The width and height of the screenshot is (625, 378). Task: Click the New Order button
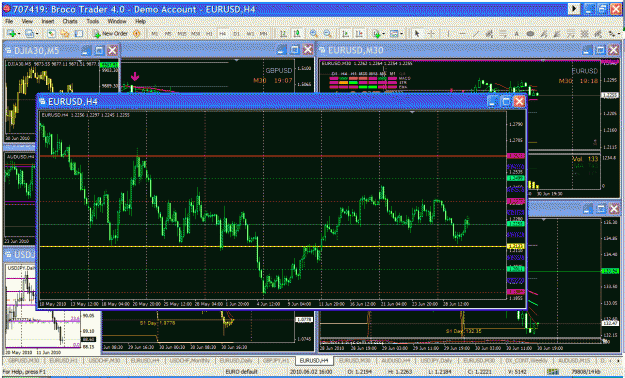110,34
